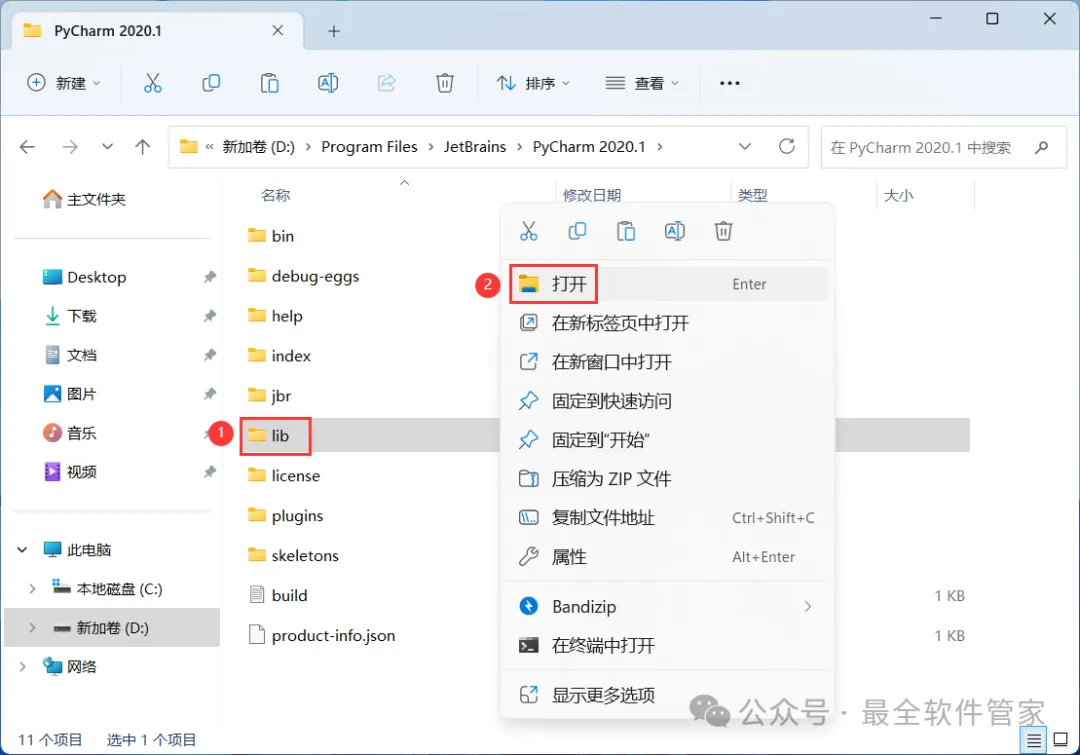Choose 在终端中打开
Viewport: 1080px width, 755px height.
(667, 645)
